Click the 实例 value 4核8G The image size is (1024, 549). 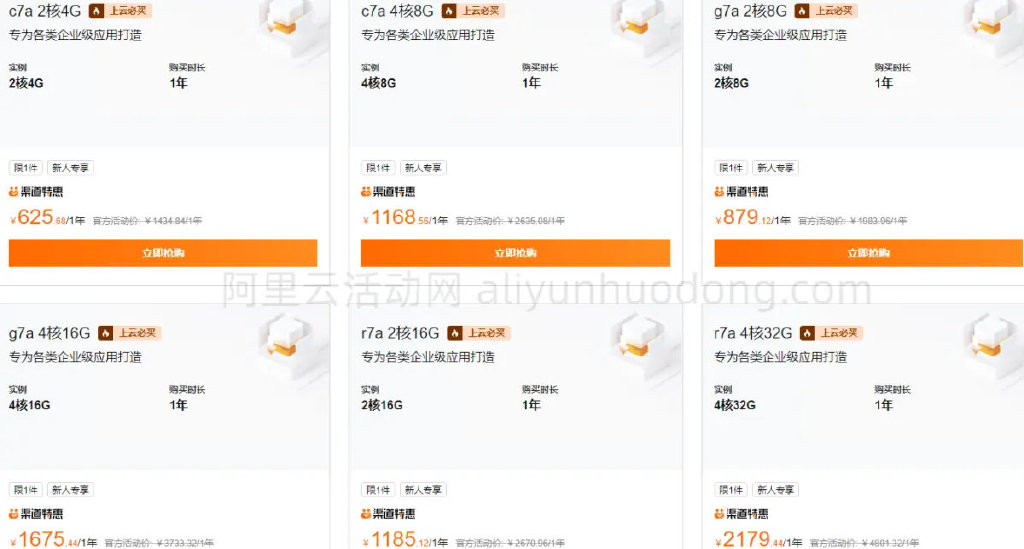click(379, 84)
